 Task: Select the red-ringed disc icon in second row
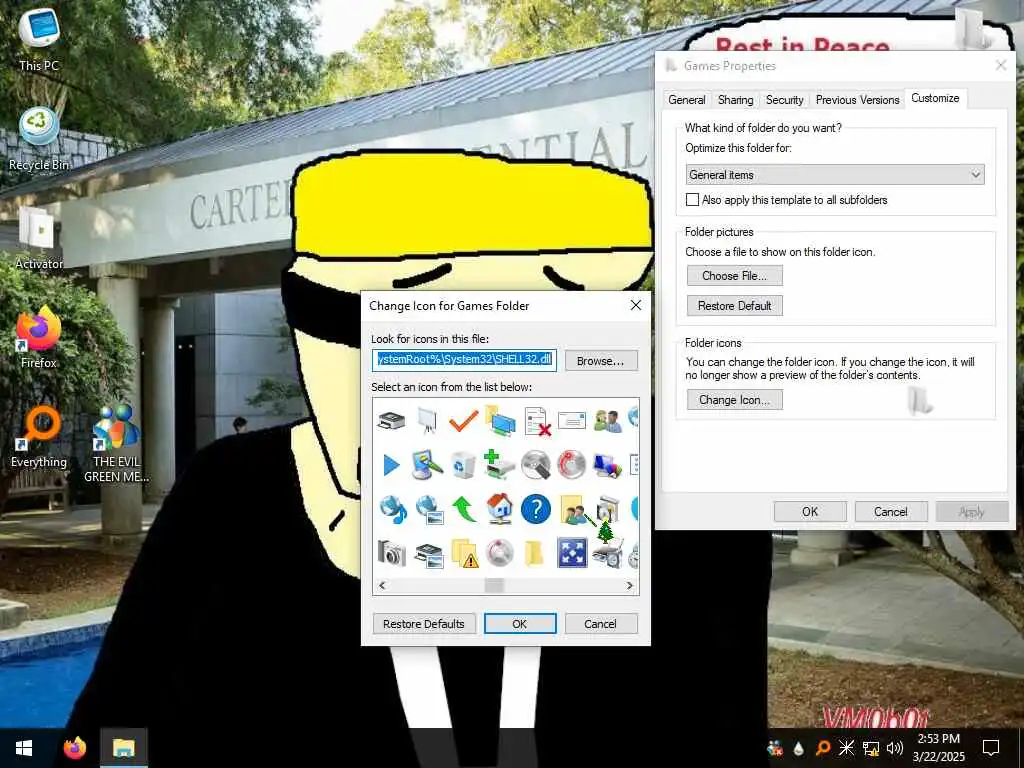tap(572, 465)
